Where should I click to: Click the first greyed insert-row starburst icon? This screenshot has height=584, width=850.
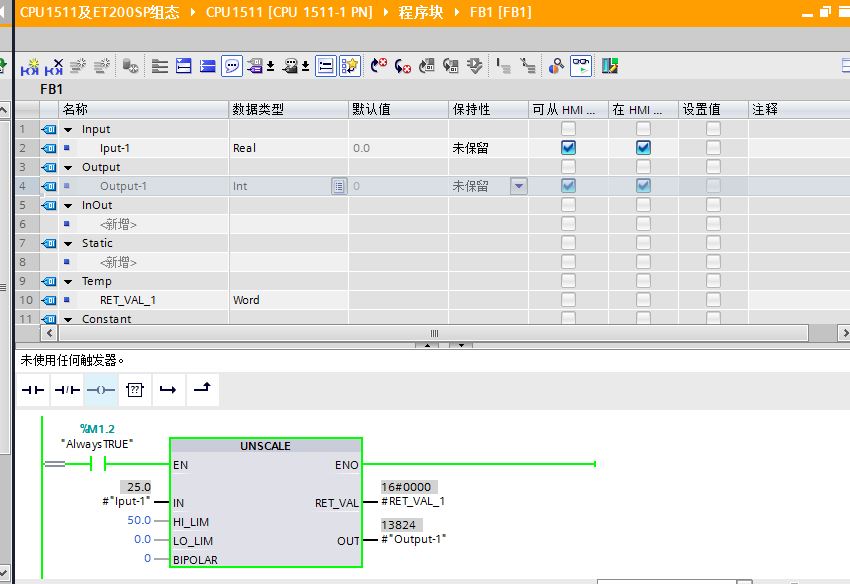(78, 66)
